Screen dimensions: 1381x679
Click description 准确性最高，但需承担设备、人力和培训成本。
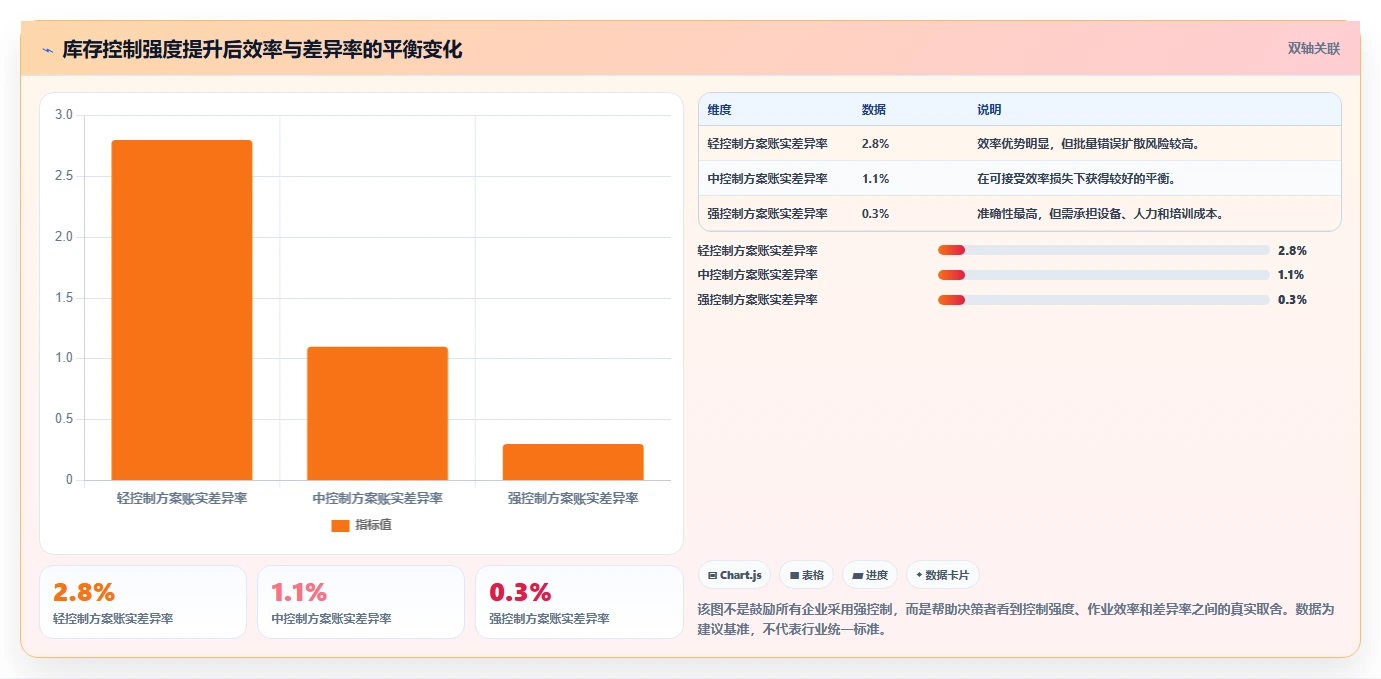point(1100,214)
